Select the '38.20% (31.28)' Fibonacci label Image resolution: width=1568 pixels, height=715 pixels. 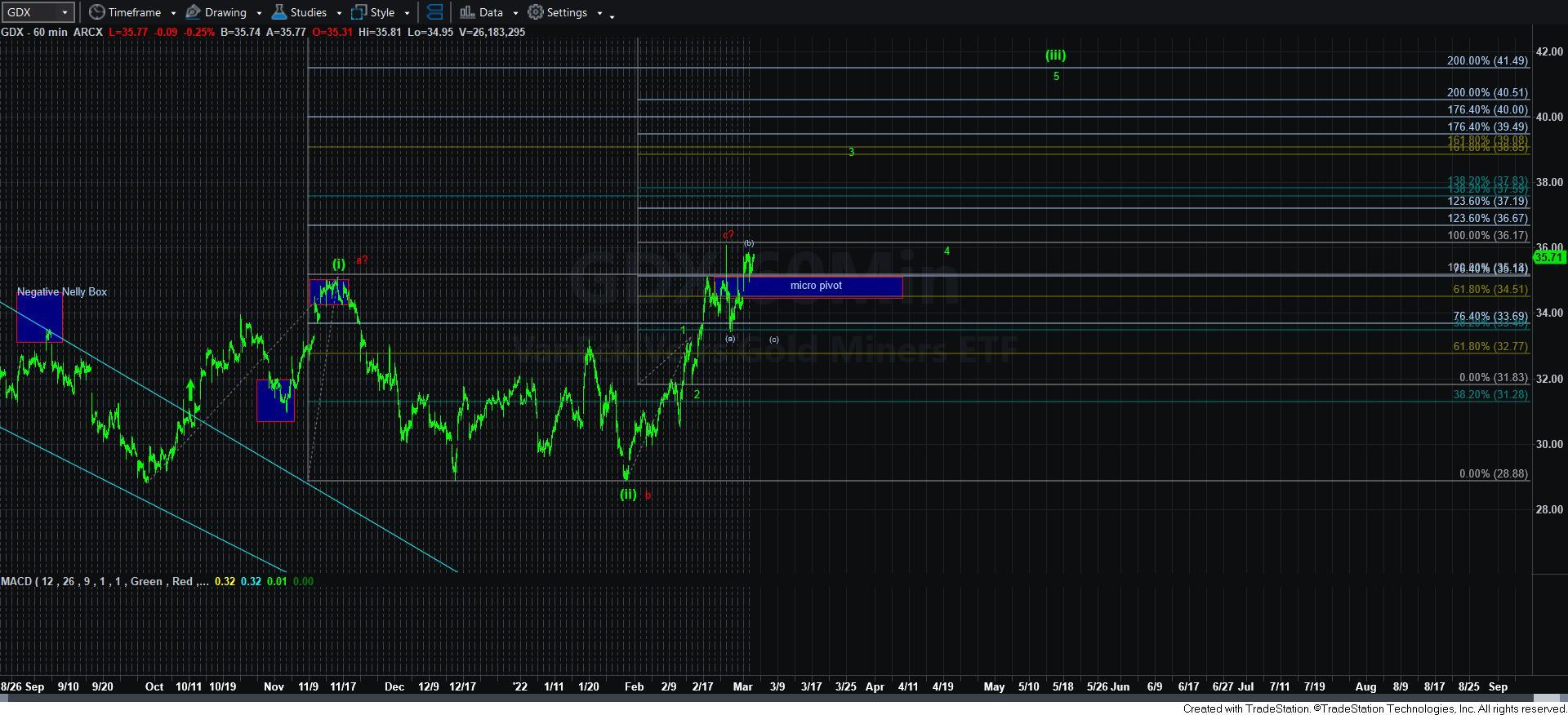1490,394
